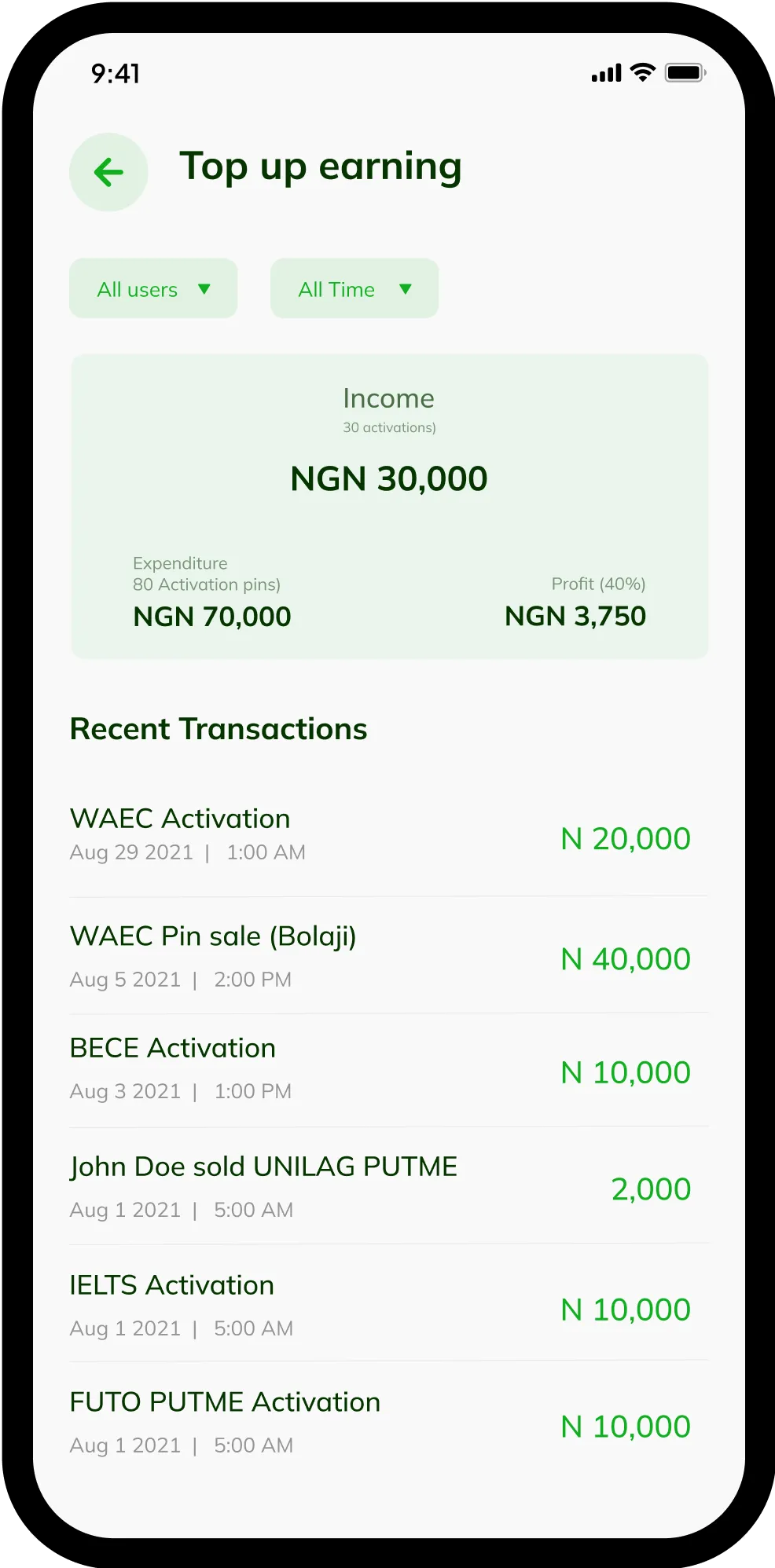Viewport: 775px width, 1568px height.
Task: Click the arrow beside All Time
Action: (406, 289)
